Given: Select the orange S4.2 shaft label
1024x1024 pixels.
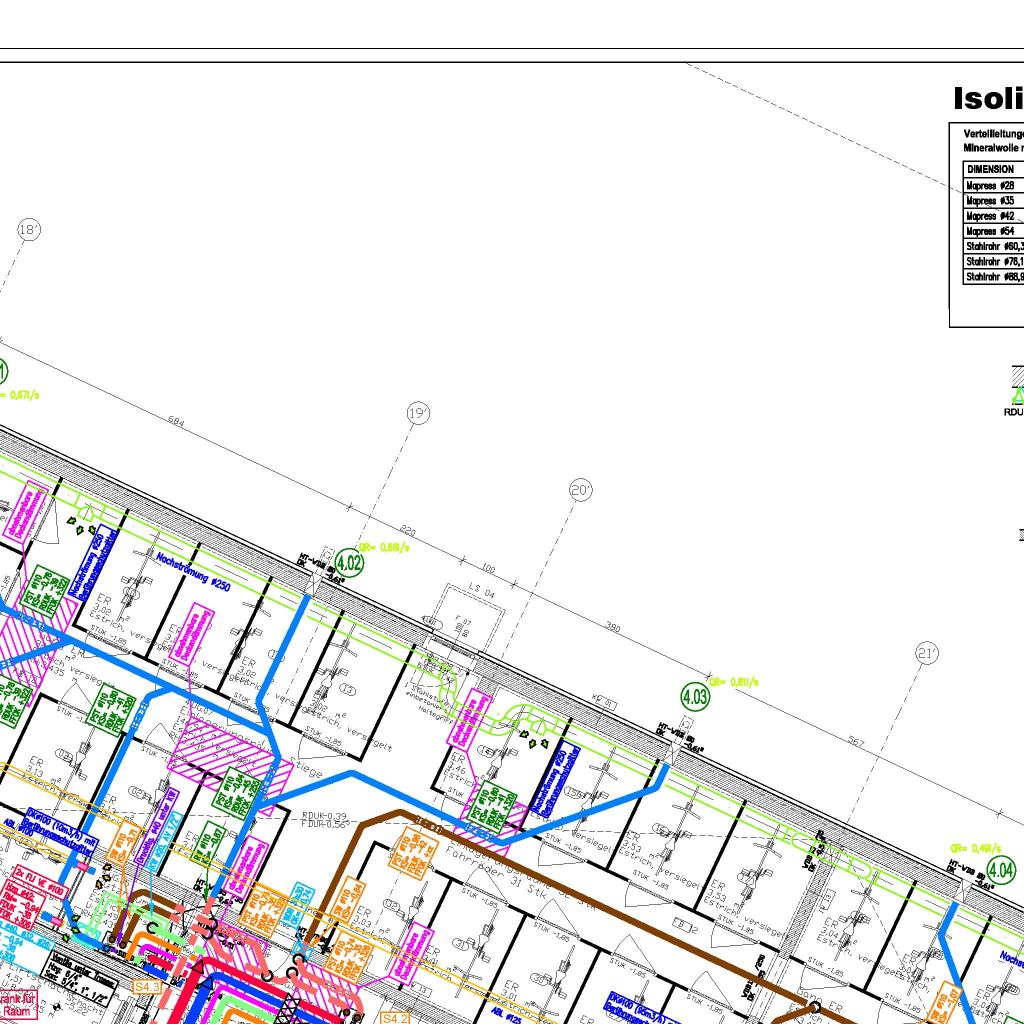Looking at the screenshot, I should 395,1017.
